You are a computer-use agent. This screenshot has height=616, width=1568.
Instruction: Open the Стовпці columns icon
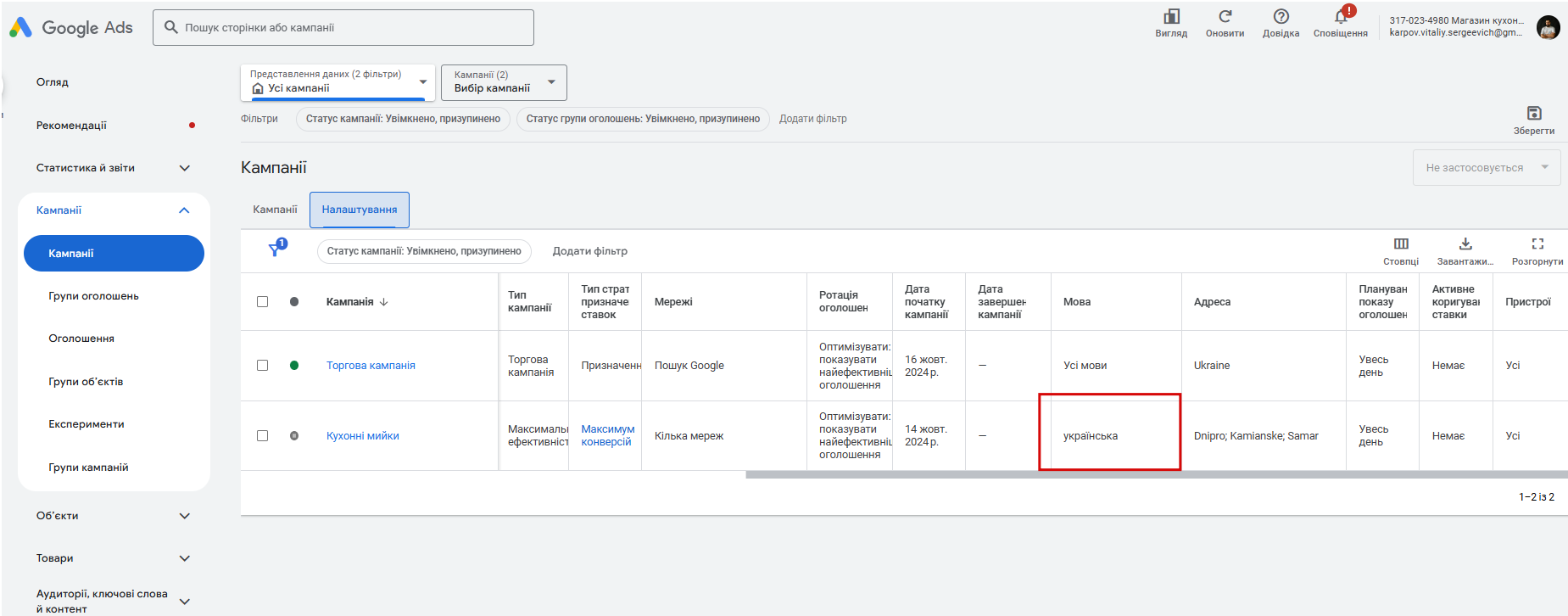pos(1401,244)
